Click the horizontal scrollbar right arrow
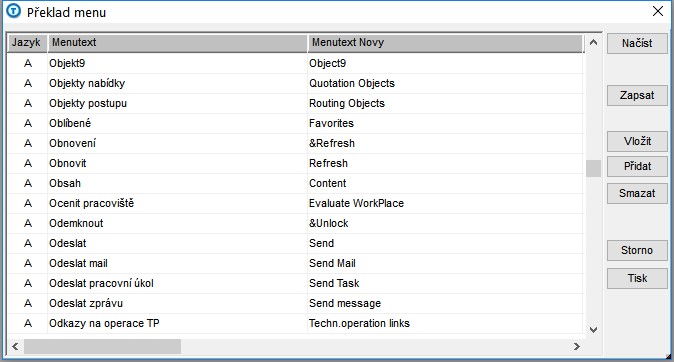Screen dimensions: 674x362 pyautogui.click(x=576, y=346)
